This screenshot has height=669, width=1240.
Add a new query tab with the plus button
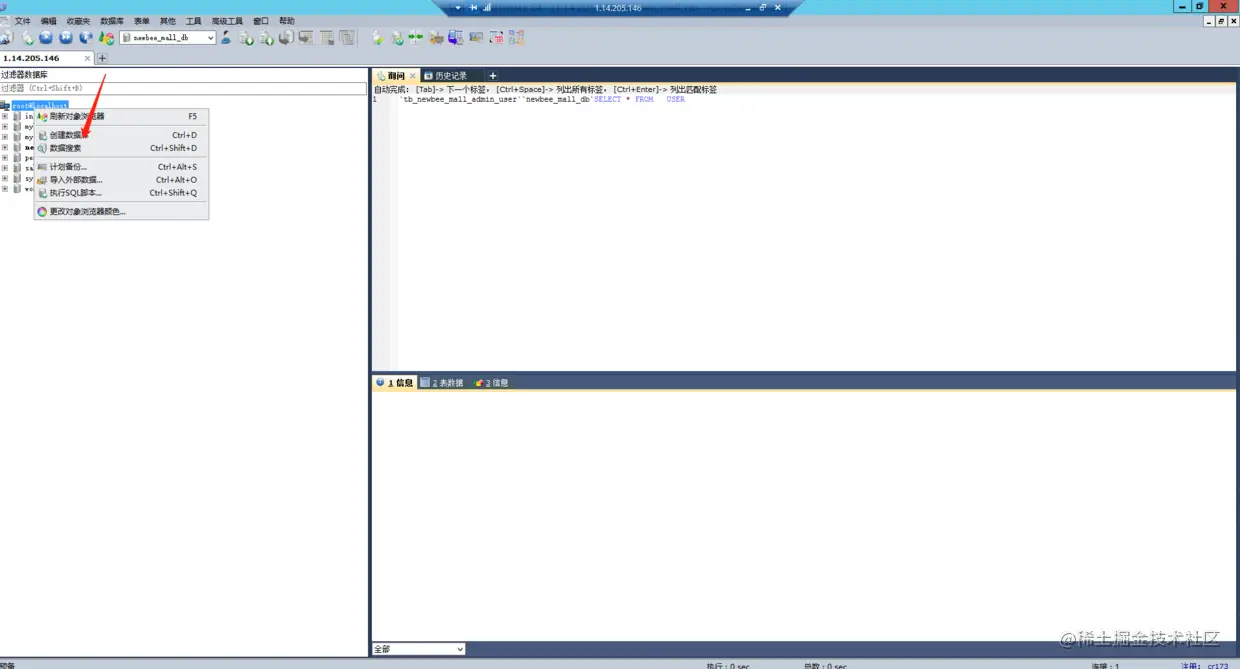pyautogui.click(x=492, y=76)
